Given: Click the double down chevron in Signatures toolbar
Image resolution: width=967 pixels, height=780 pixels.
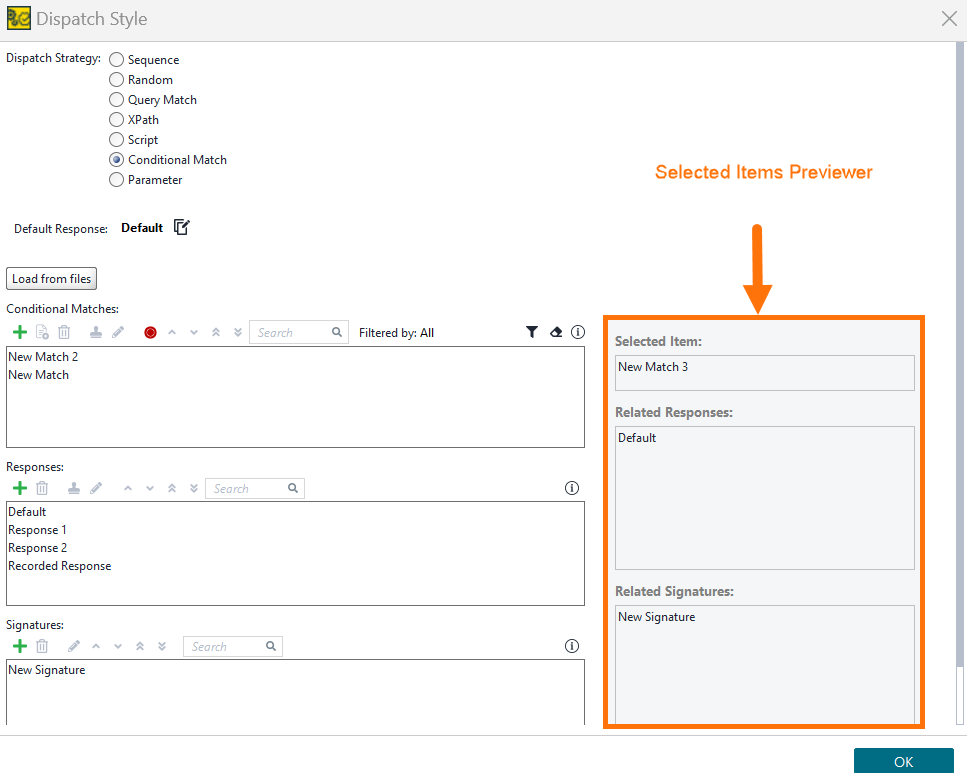Looking at the screenshot, I should coord(162,646).
